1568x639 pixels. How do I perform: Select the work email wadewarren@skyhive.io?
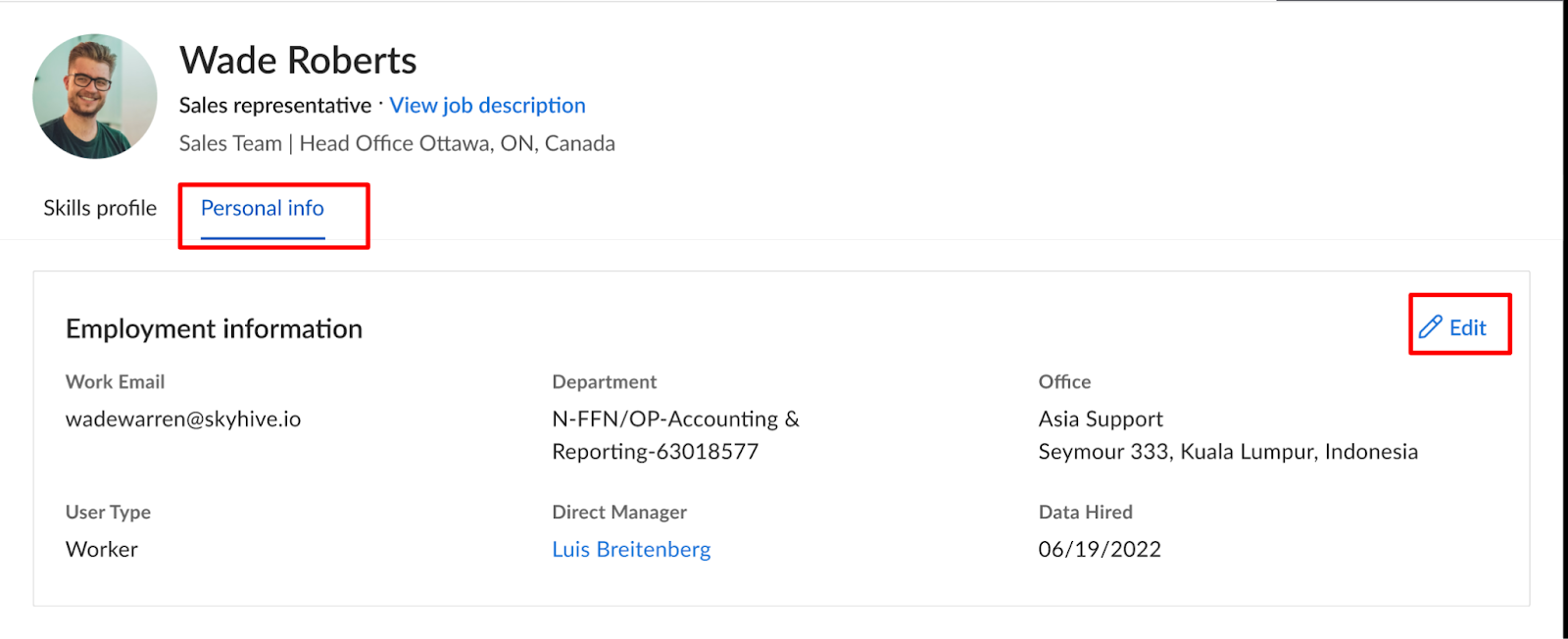click(183, 418)
